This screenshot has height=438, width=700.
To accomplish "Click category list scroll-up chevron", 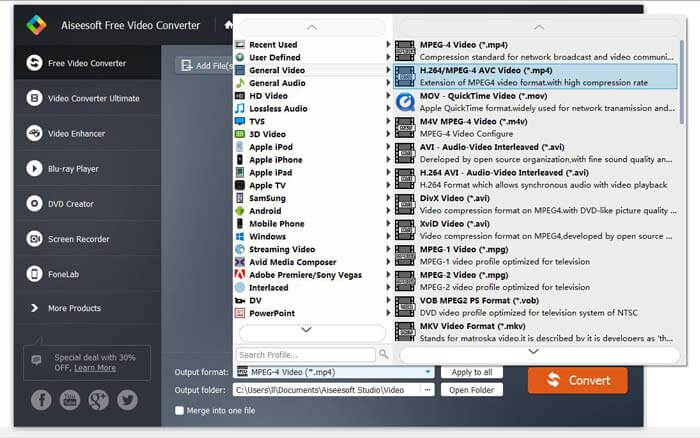I will [312, 27].
